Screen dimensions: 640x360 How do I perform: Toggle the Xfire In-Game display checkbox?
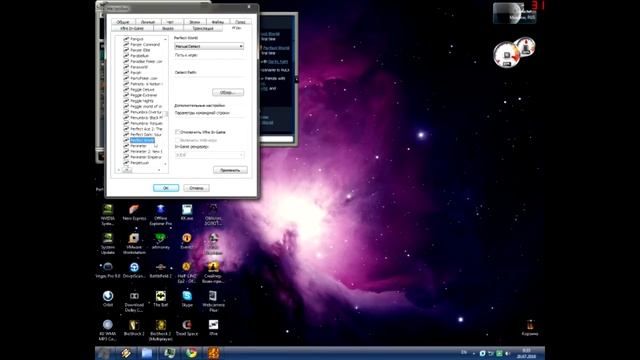(x=178, y=132)
